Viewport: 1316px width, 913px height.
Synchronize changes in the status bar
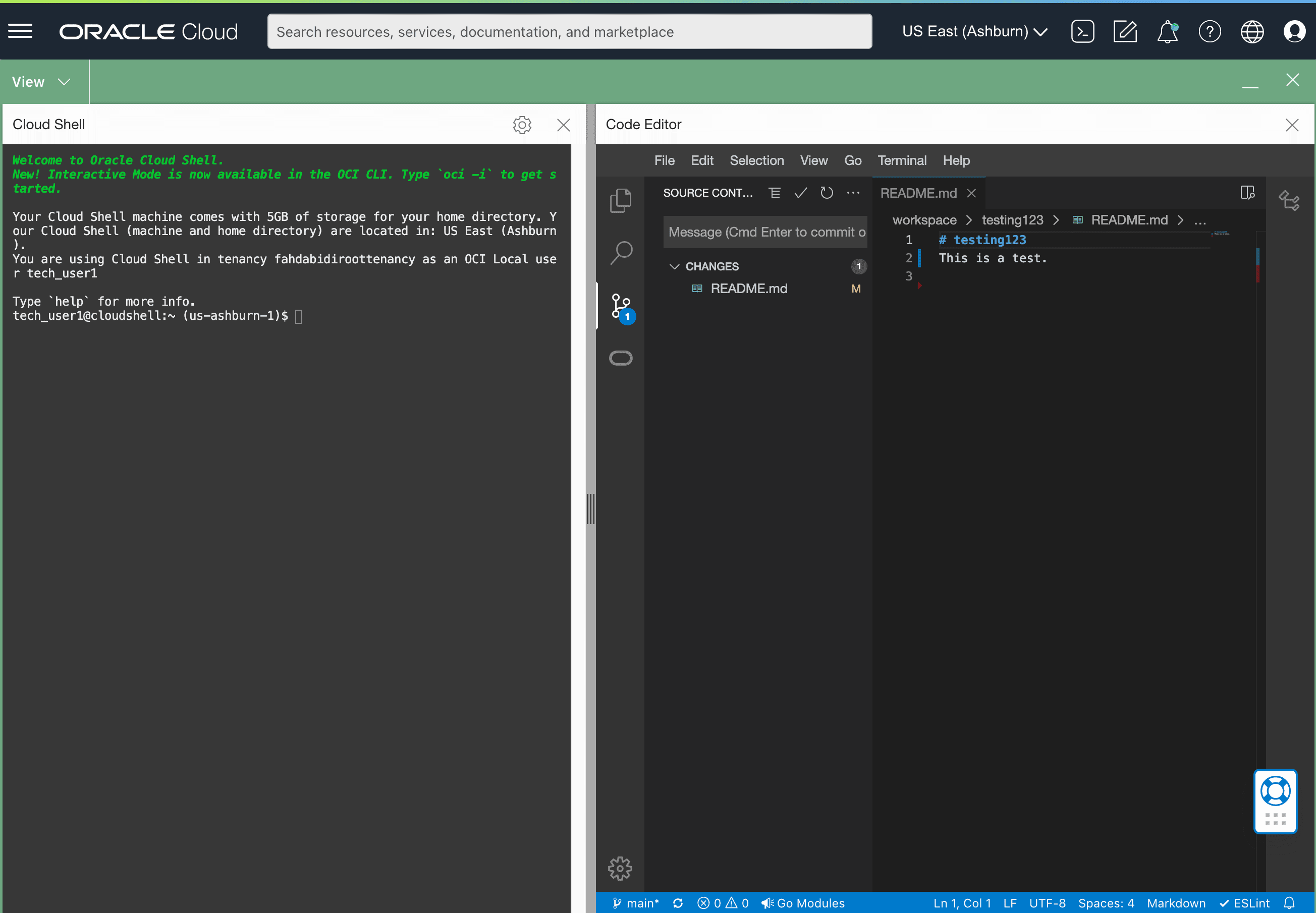(x=678, y=903)
